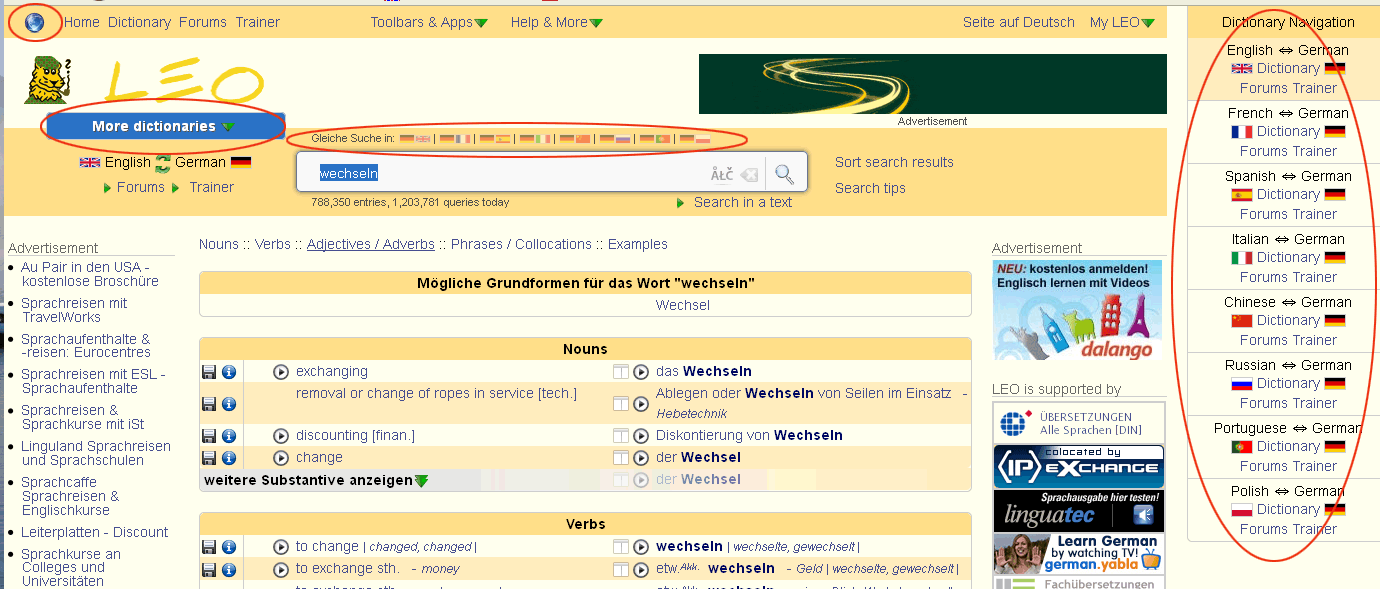Play German audio for 'das Wechseln'
This screenshot has height=589, width=1380.
(641, 372)
